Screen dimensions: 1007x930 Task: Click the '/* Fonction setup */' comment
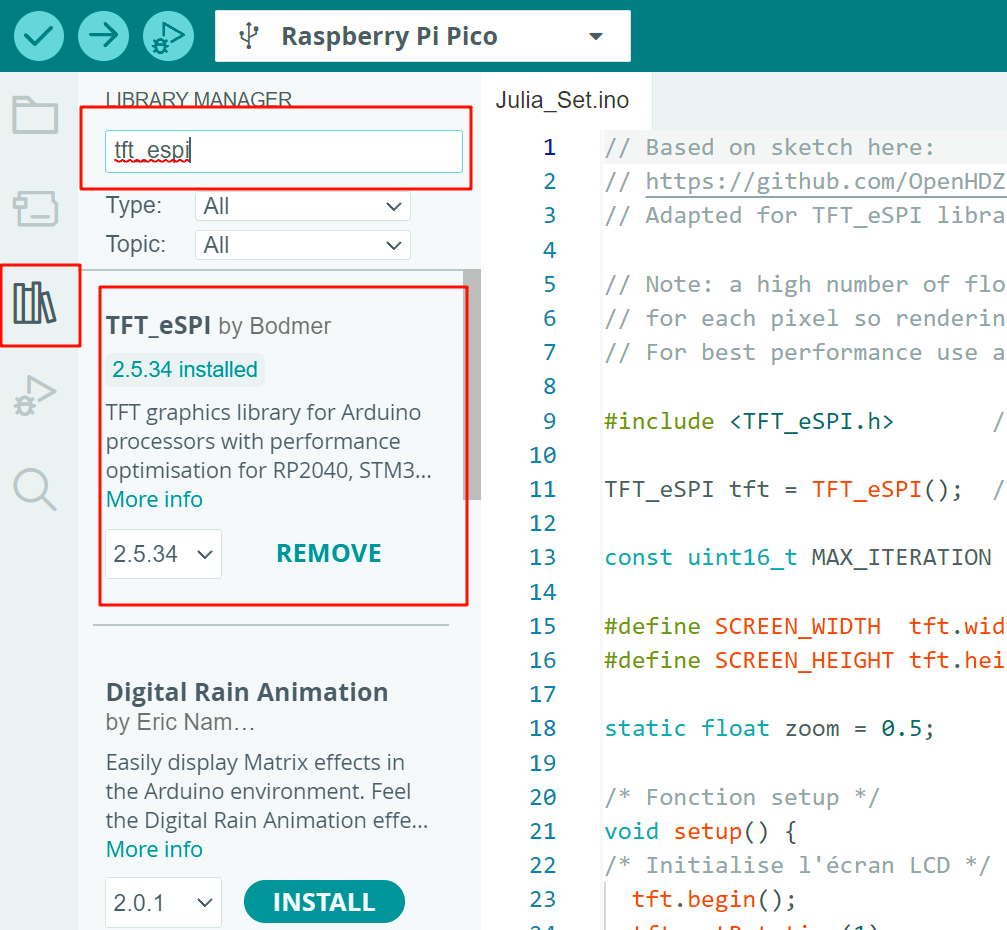(742, 797)
